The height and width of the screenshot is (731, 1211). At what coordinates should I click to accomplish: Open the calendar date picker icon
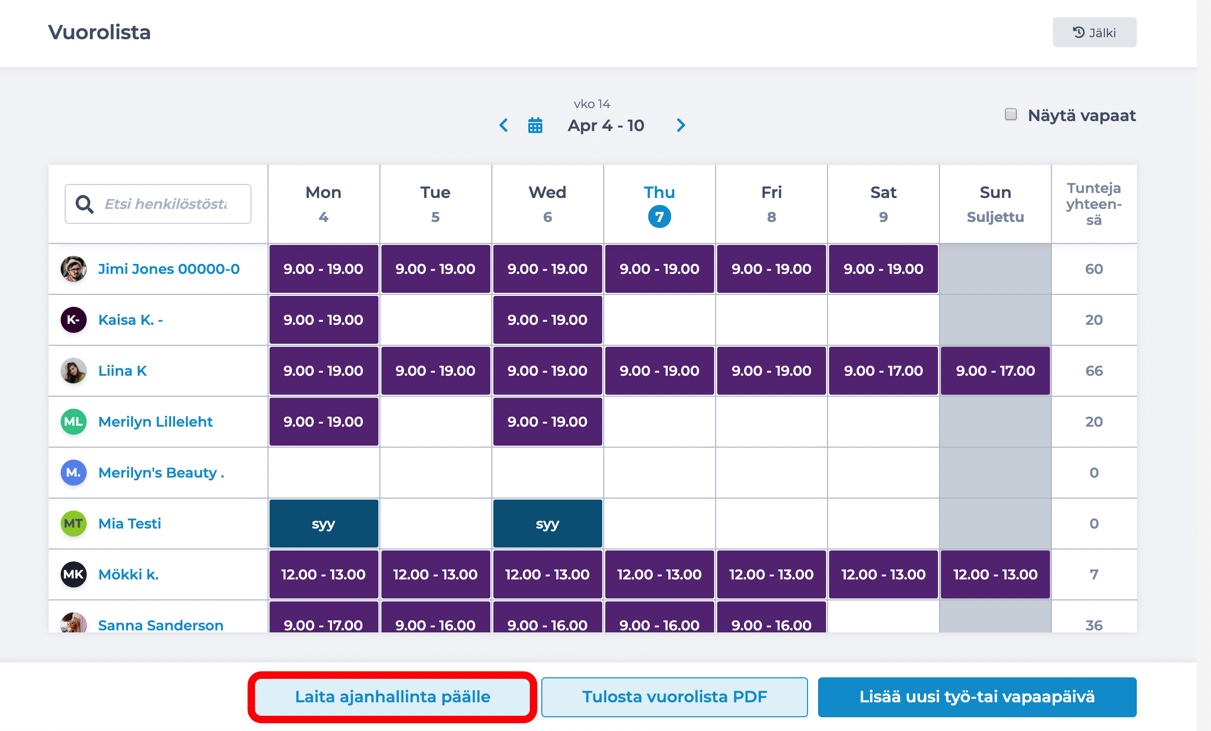(536, 125)
